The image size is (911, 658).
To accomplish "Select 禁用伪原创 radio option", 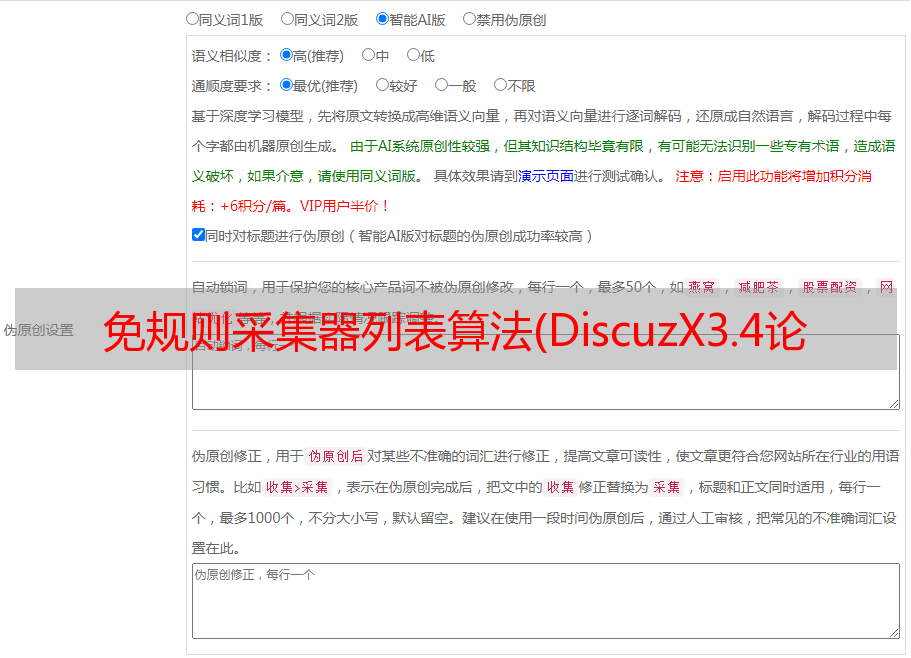I will 469,19.
